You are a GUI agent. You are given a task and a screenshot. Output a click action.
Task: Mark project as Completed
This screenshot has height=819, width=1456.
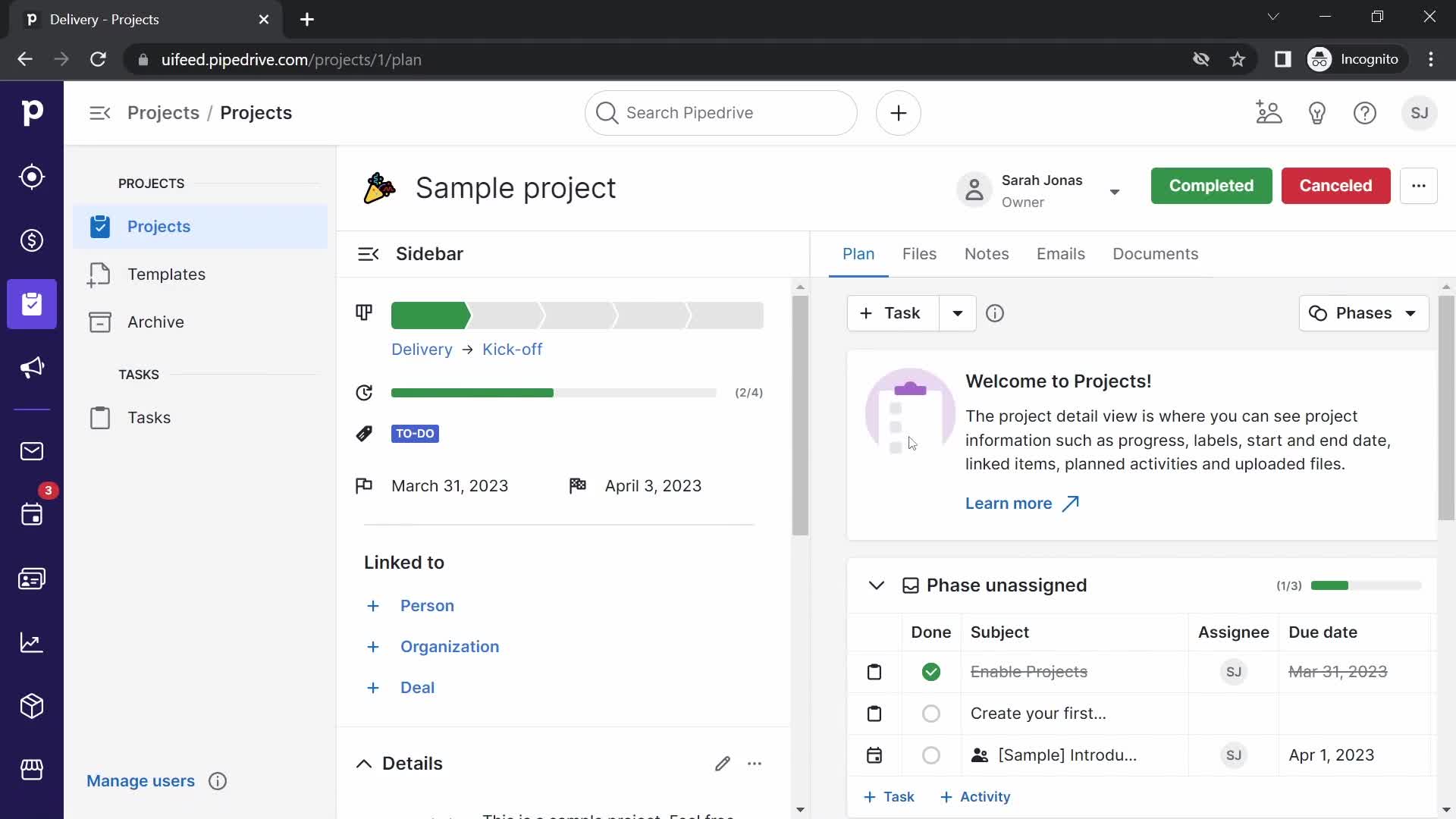point(1211,186)
